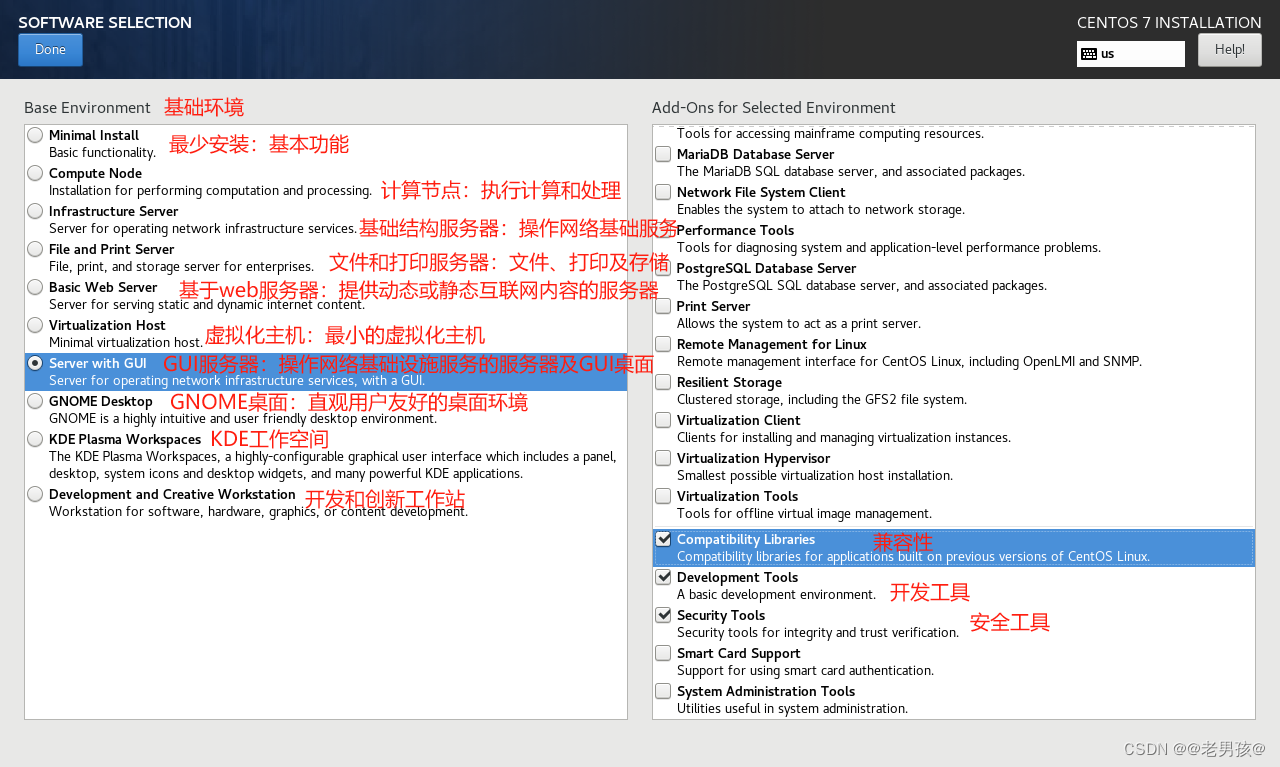Check the Virtualization Tools add-on

[663, 496]
